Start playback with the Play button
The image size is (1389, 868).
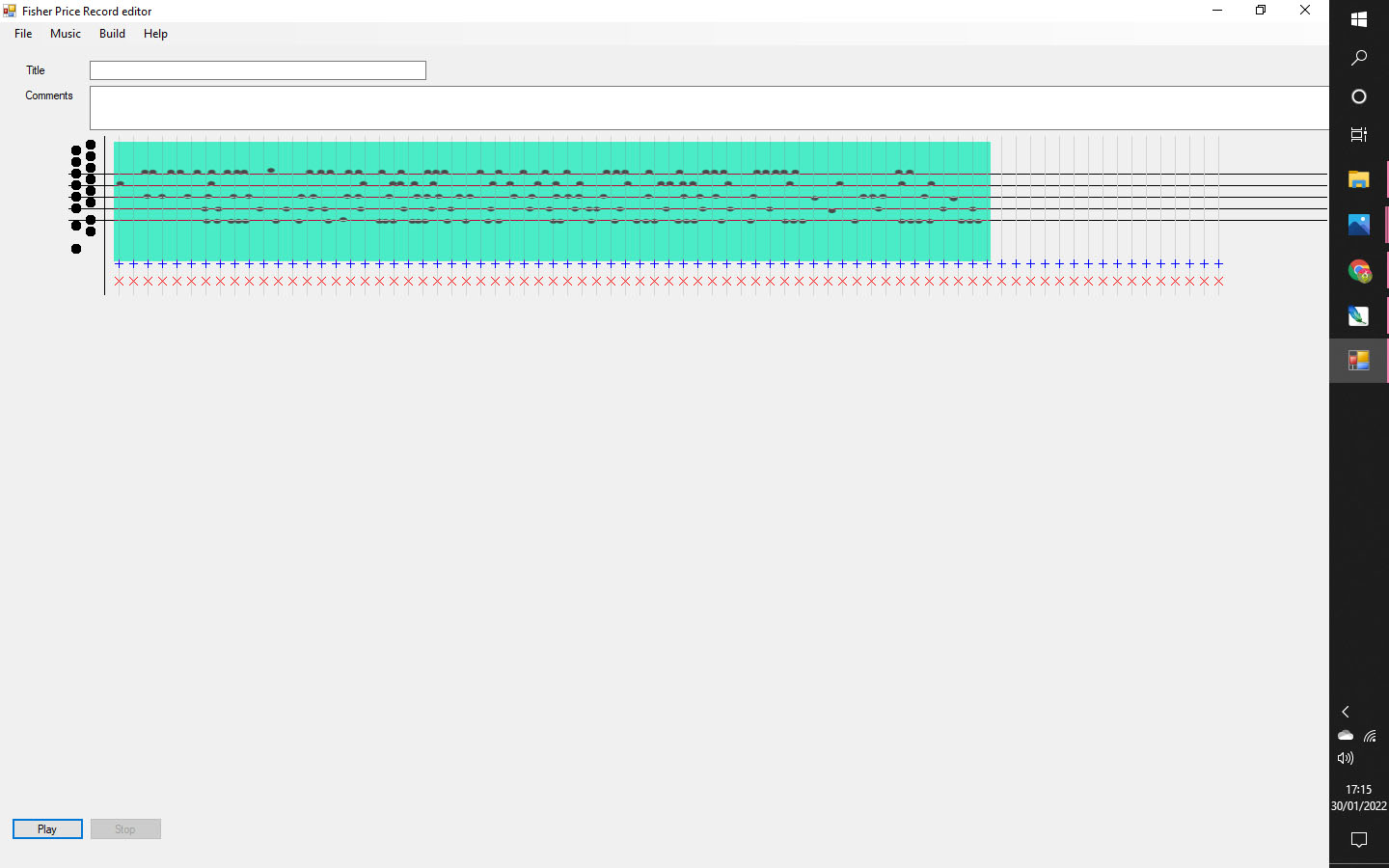tap(47, 829)
